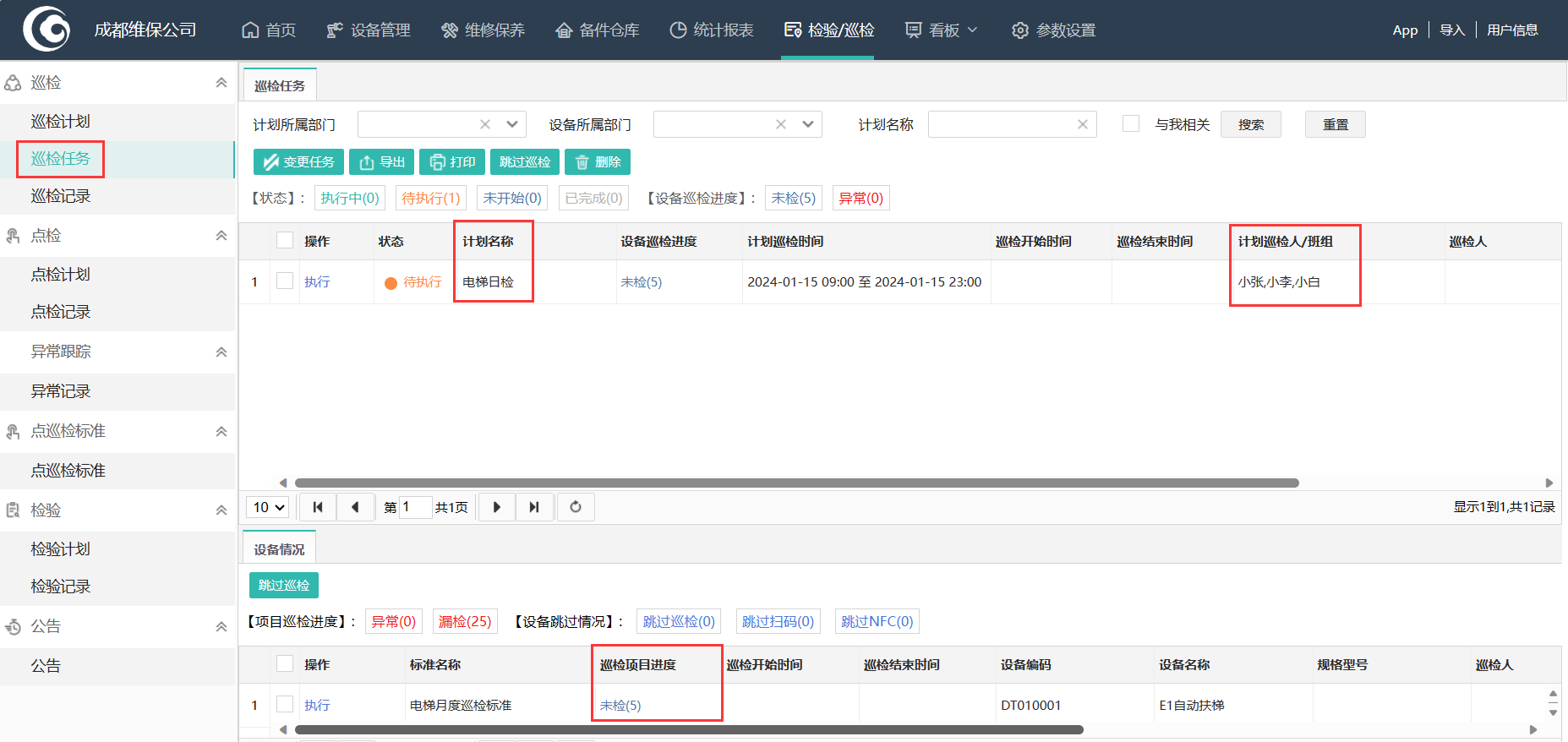1568x742 pixels.
Task: Click the 设备情况 table horizontal scrollbar
Action: [x=689, y=729]
